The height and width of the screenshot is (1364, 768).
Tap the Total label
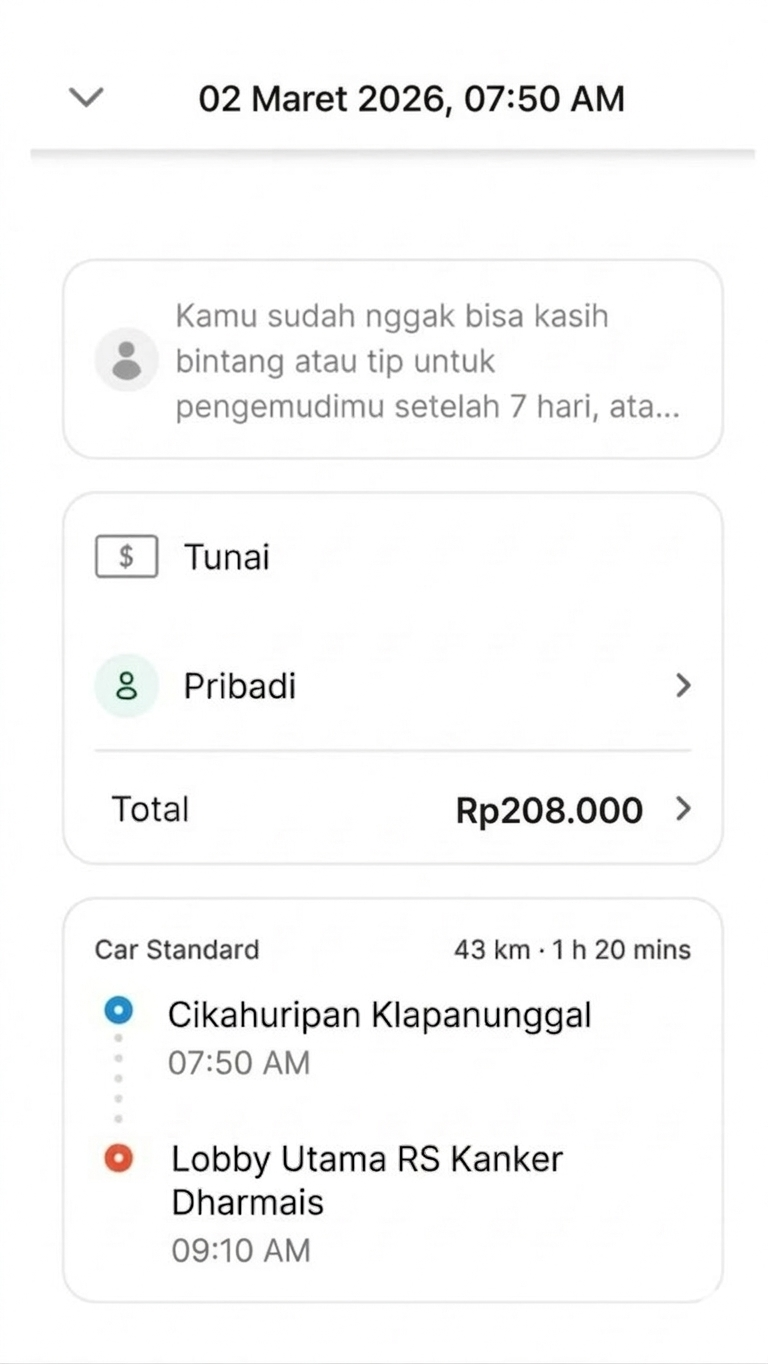(x=150, y=809)
